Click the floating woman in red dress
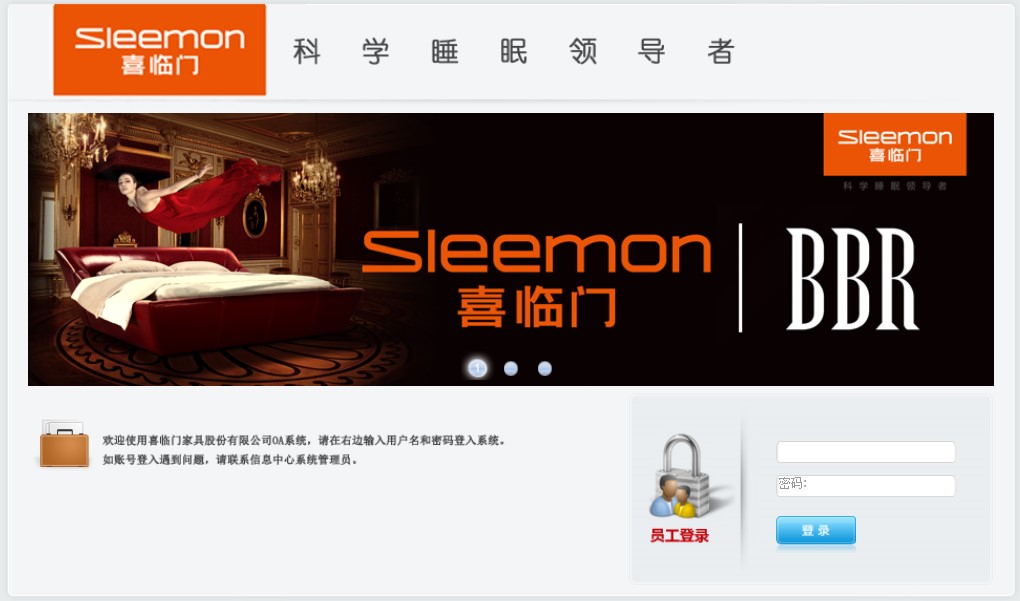Viewport: 1020px width, 601px height. click(x=195, y=193)
